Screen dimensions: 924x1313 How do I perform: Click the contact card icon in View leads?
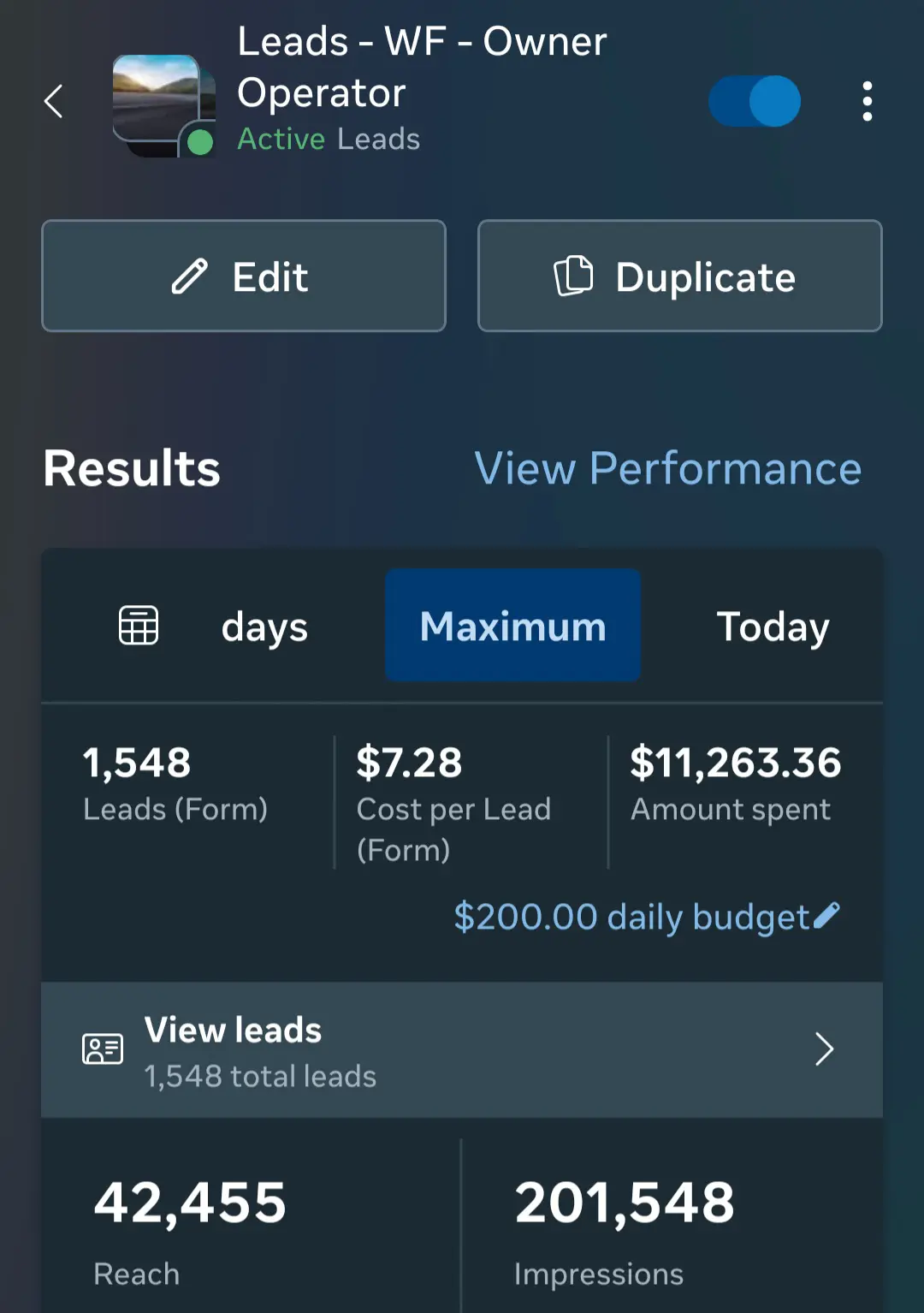tap(103, 1049)
